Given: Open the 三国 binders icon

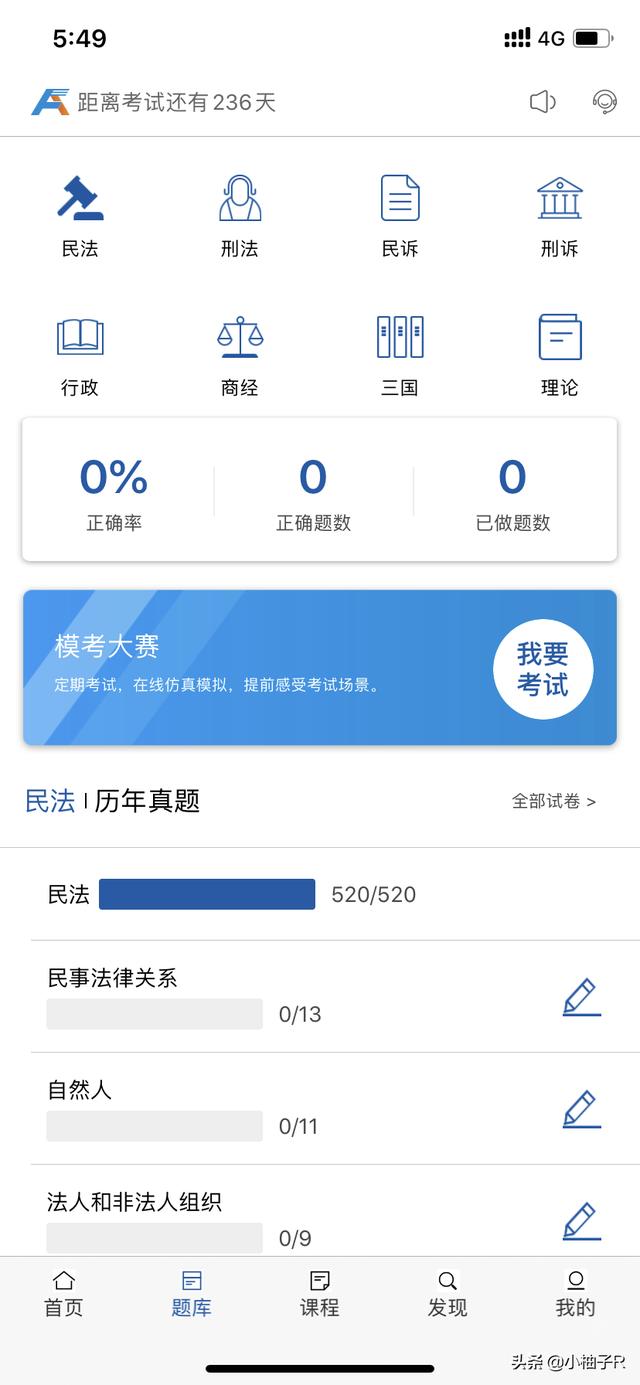Looking at the screenshot, I should coord(400,338).
